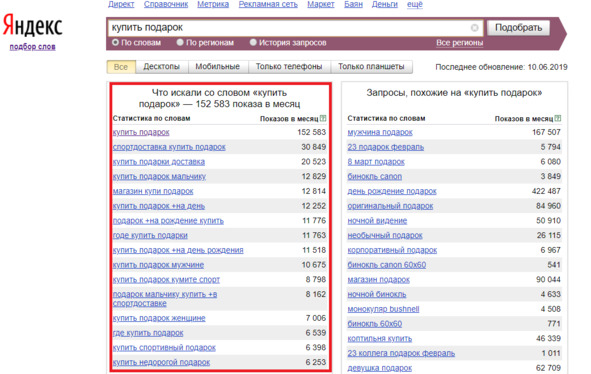The image size is (591, 374).
Task: Open коптильня купить similar query
Action: [x=380, y=339]
